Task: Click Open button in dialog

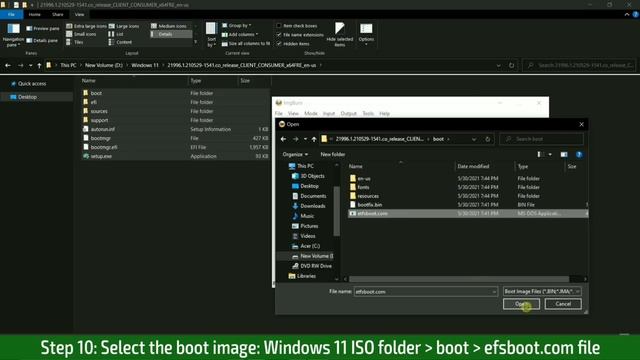Action: click(521, 304)
